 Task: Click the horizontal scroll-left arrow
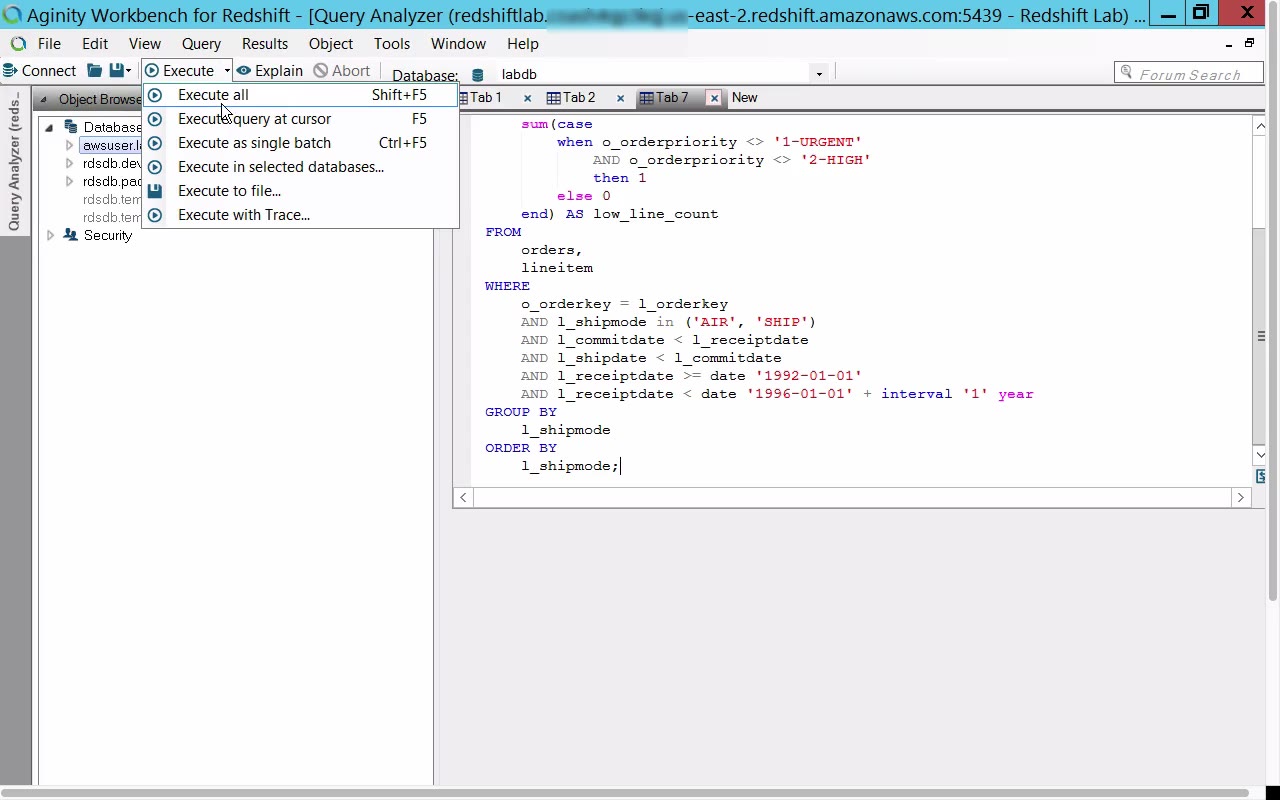point(463,497)
